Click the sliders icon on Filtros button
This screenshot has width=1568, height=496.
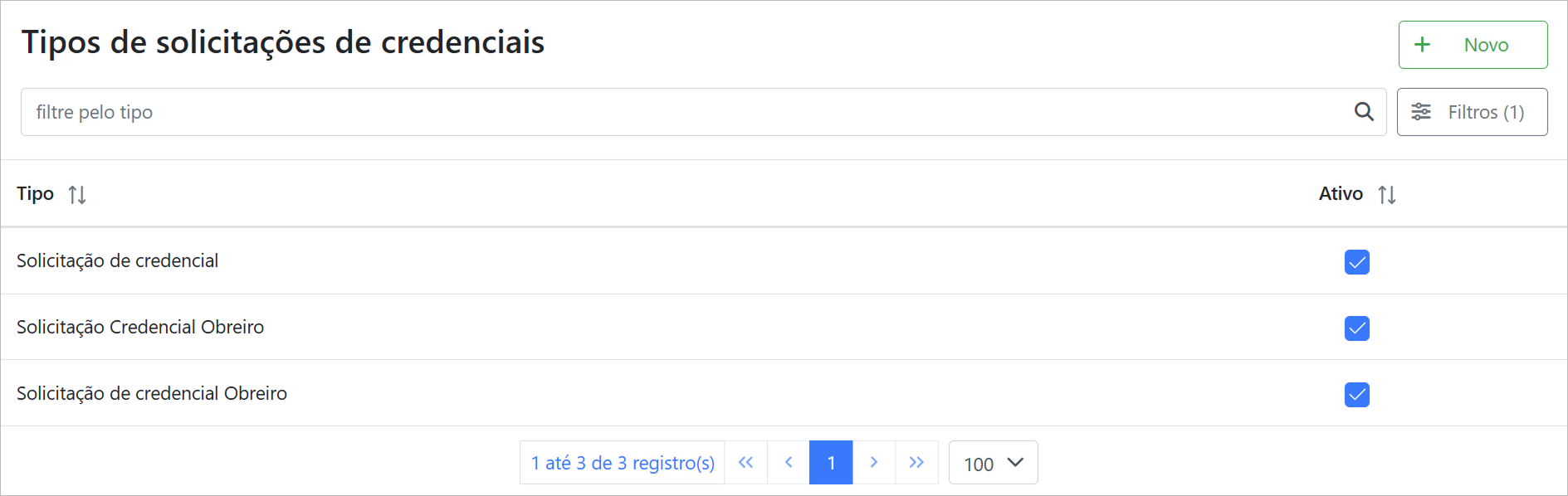click(1421, 112)
